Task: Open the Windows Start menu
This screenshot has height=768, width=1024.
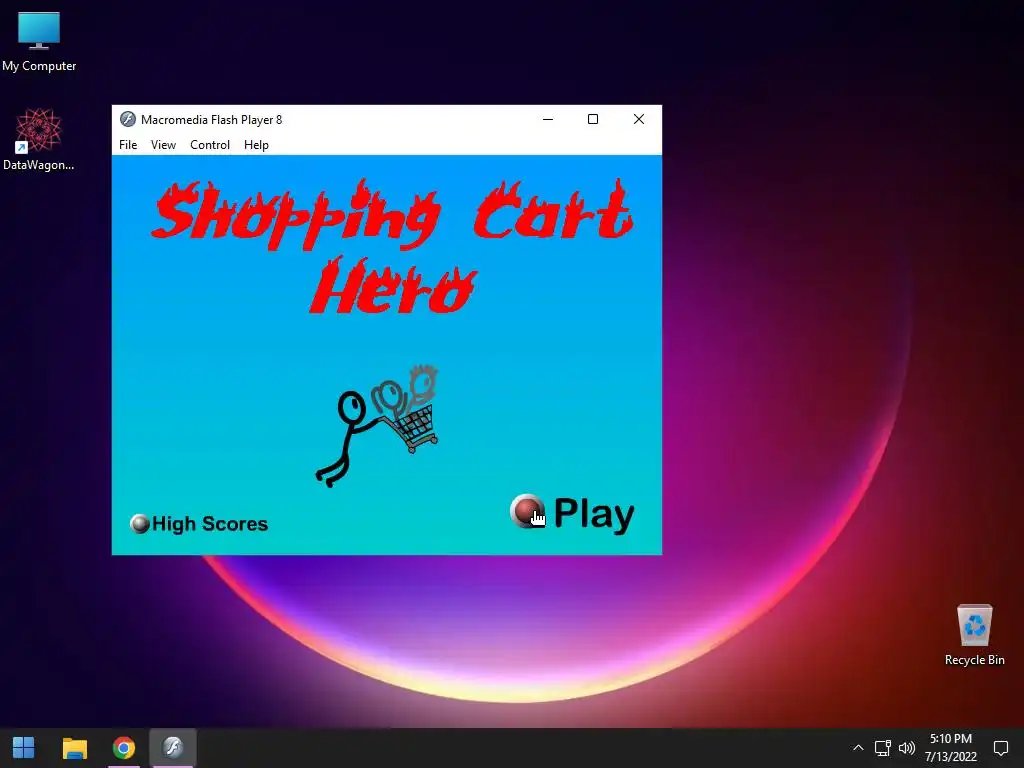Action: (x=24, y=748)
